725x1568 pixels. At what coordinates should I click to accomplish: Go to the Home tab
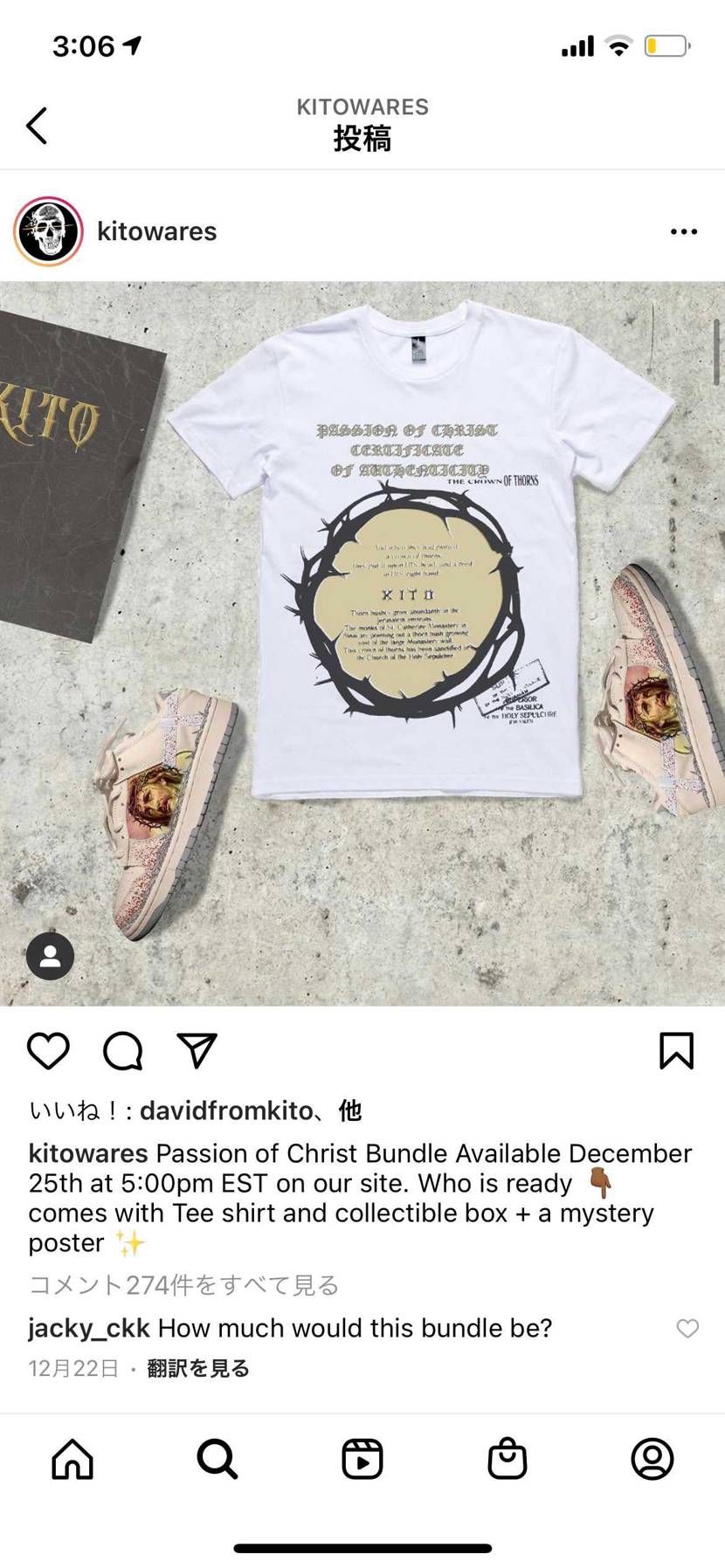72,1459
